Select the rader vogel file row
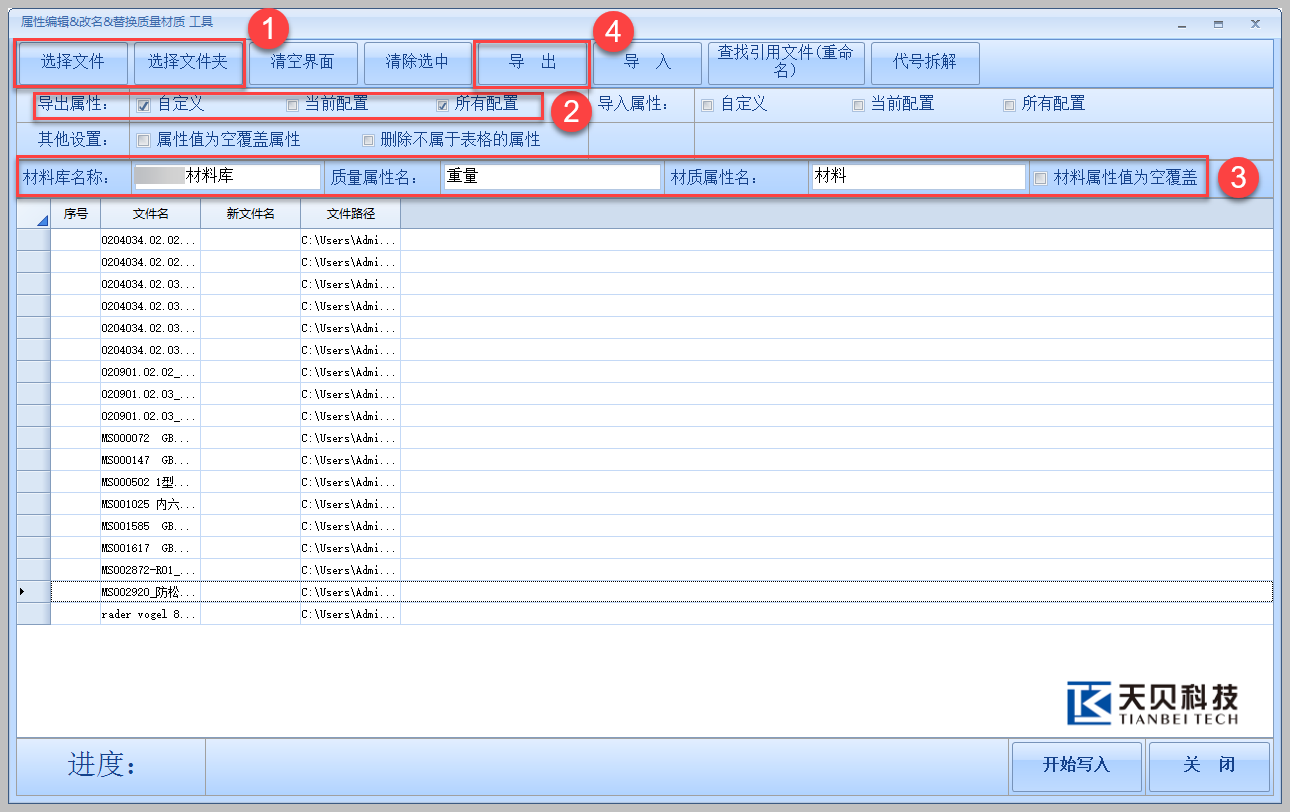Screen dimensions: 1290x812 pyautogui.click(x=150, y=615)
